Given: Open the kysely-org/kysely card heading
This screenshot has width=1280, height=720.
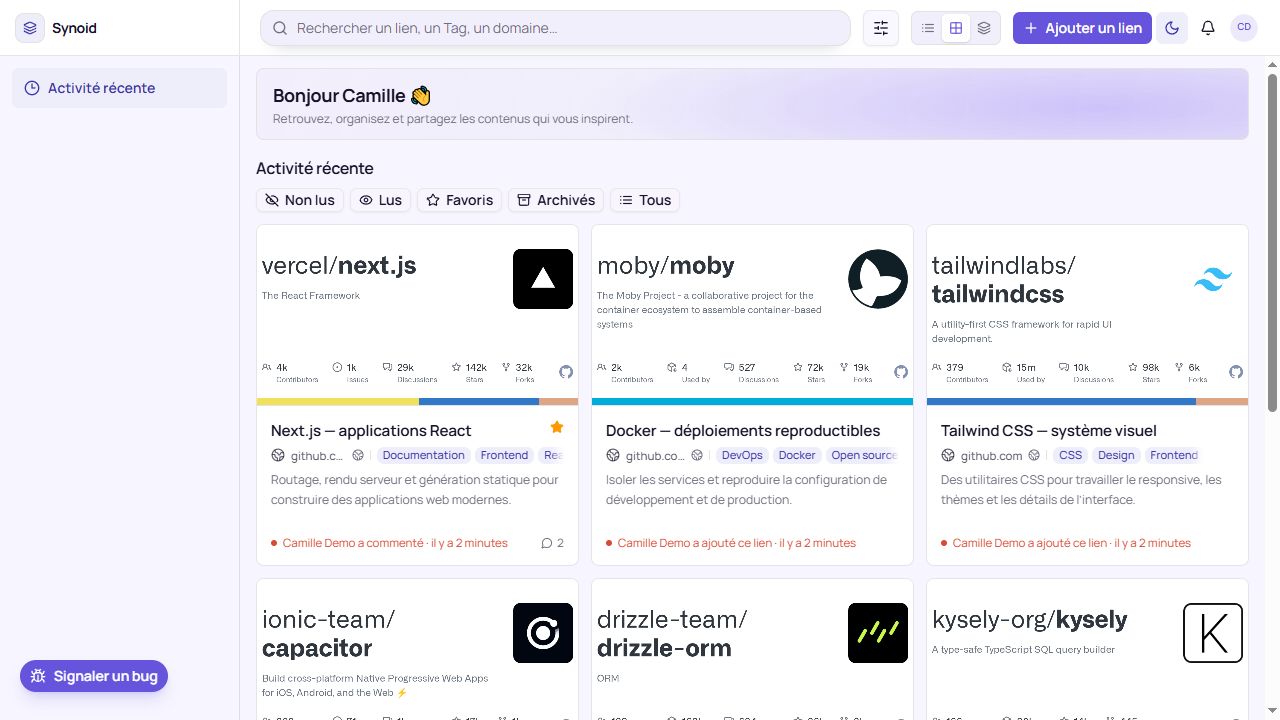Looking at the screenshot, I should click(x=1030, y=619).
